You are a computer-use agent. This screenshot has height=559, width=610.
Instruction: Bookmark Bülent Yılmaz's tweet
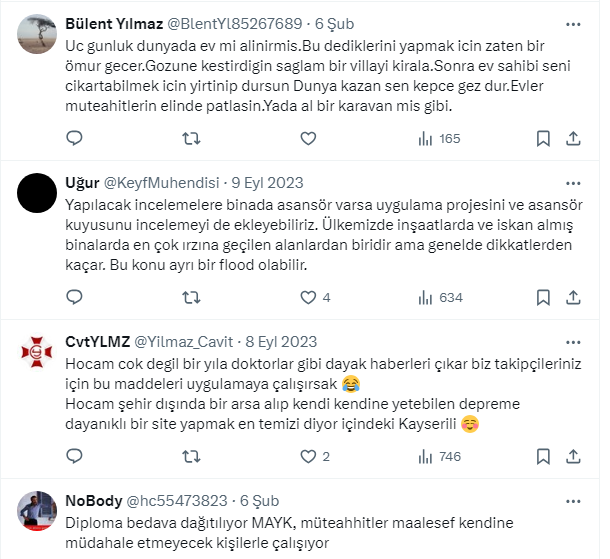coord(543,138)
